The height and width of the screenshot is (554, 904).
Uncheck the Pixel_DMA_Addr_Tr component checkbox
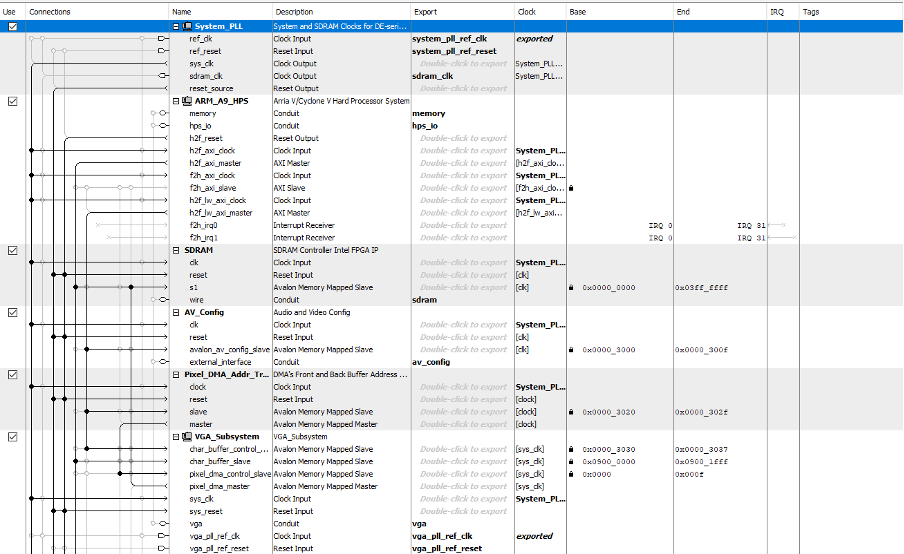click(x=13, y=375)
